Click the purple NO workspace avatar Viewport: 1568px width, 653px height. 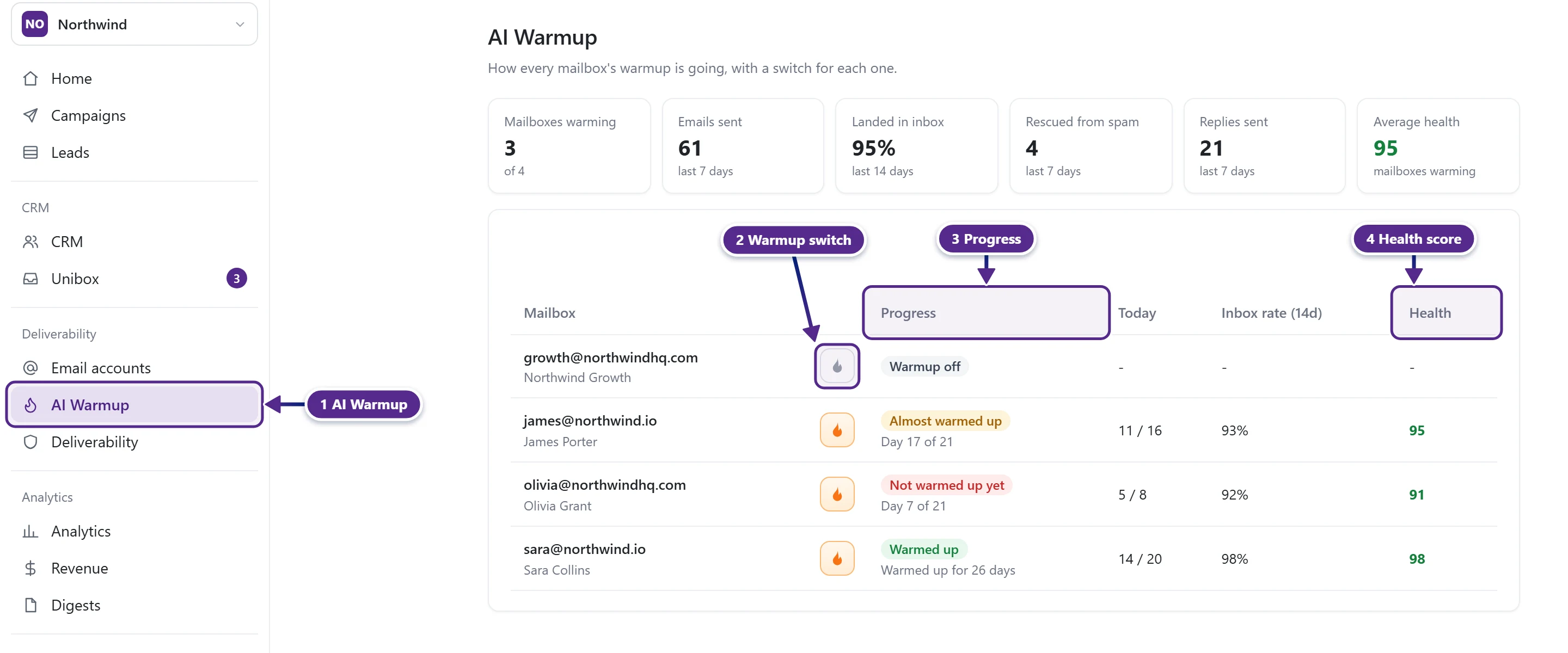tap(35, 24)
